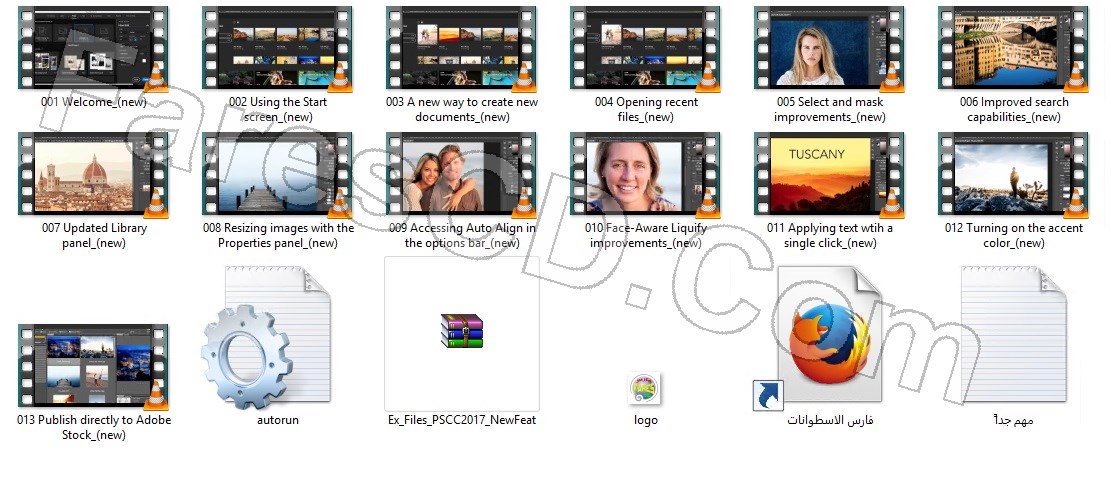The image size is (1111, 479).
Task: Click the label '002 Using the Start screen_(new)'
Action: click(x=278, y=109)
